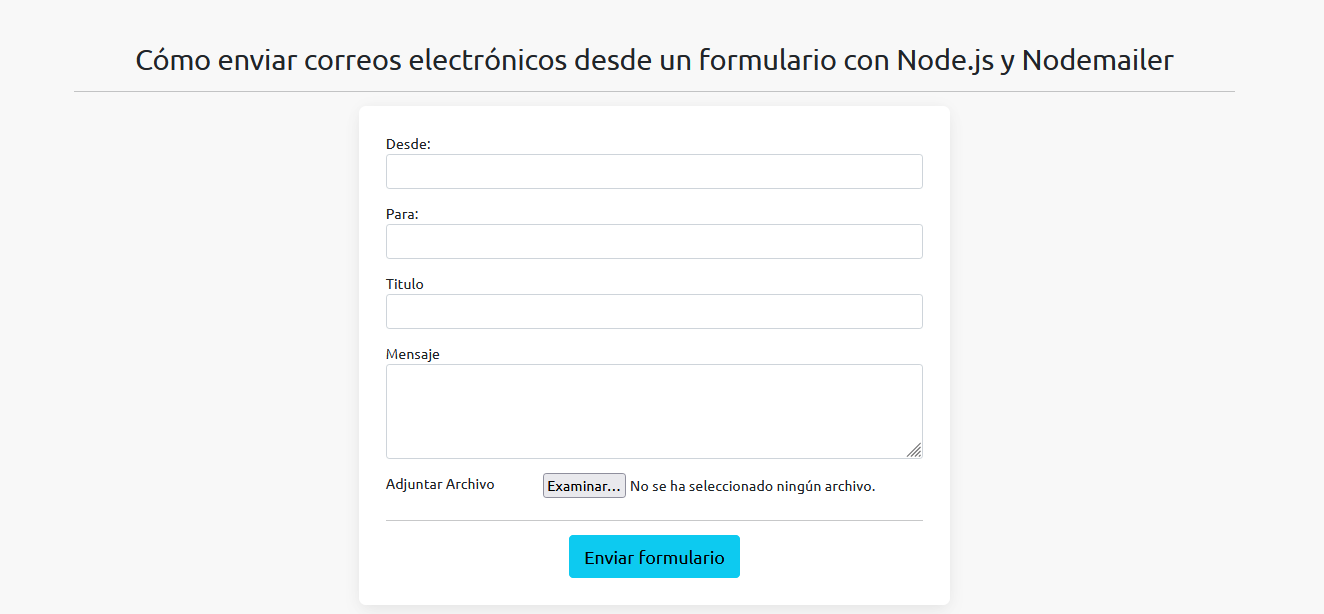Submit with the Enviar formulario button

[x=654, y=557]
